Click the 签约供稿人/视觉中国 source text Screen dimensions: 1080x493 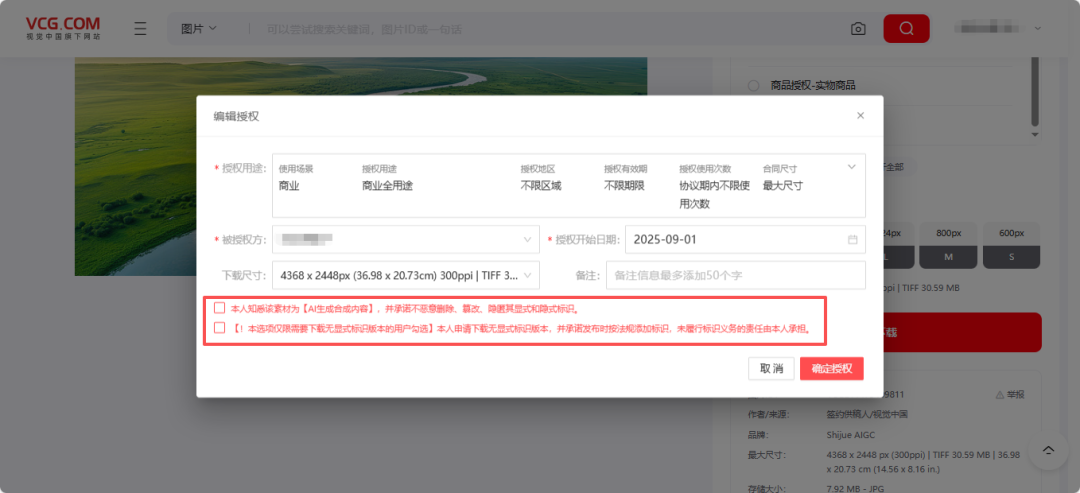pyautogui.click(x=867, y=415)
